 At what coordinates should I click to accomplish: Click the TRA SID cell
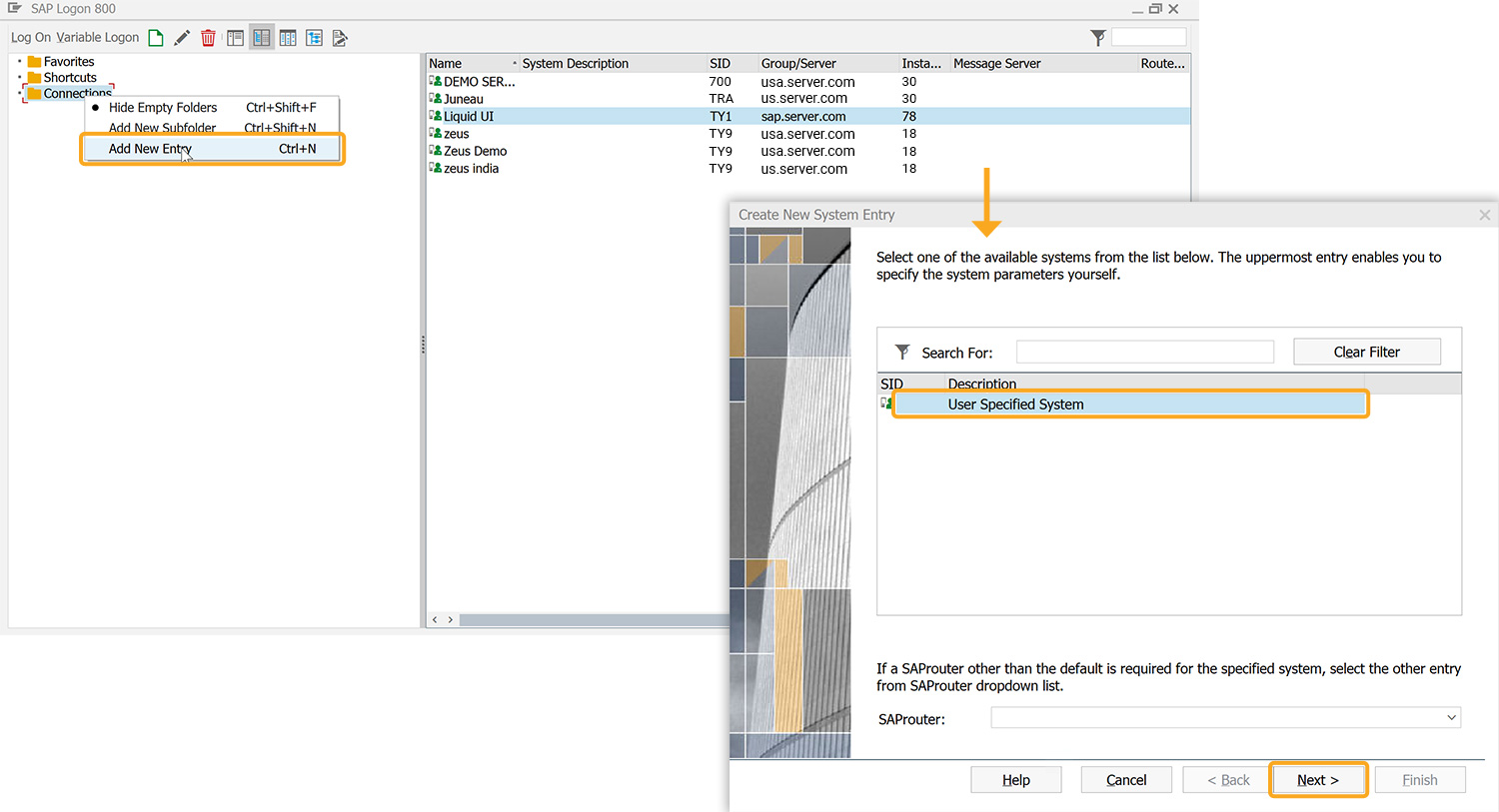click(x=721, y=98)
